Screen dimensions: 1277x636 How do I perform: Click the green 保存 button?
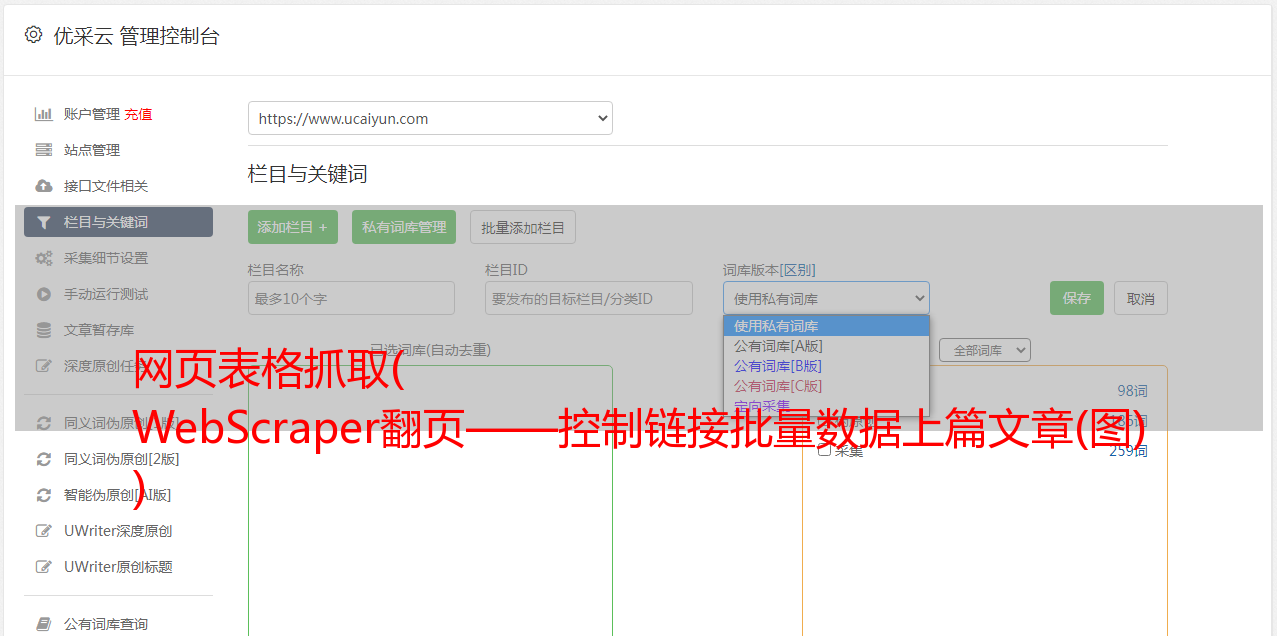(x=1077, y=298)
